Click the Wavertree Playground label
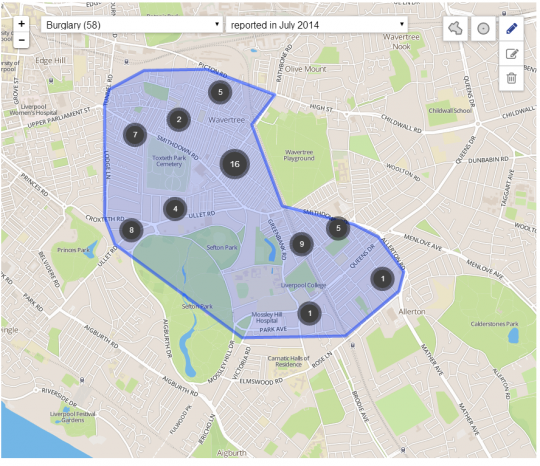 (x=299, y=155)
